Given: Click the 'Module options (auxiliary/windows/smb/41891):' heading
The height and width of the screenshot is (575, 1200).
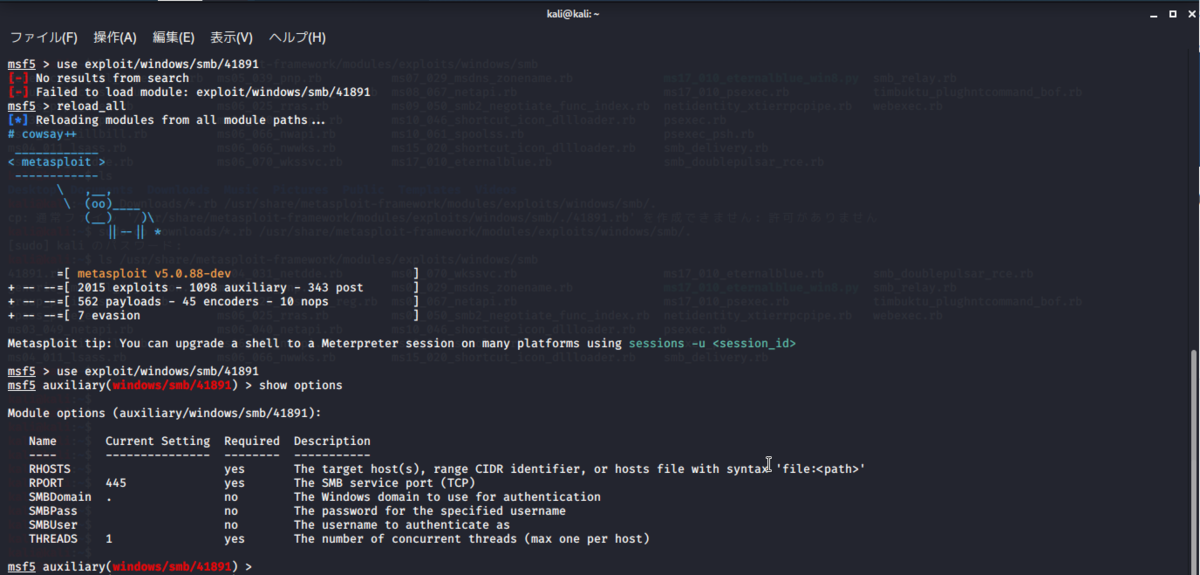Looking at the screenshot, I should pyautogui.click(x=164, y=413).
